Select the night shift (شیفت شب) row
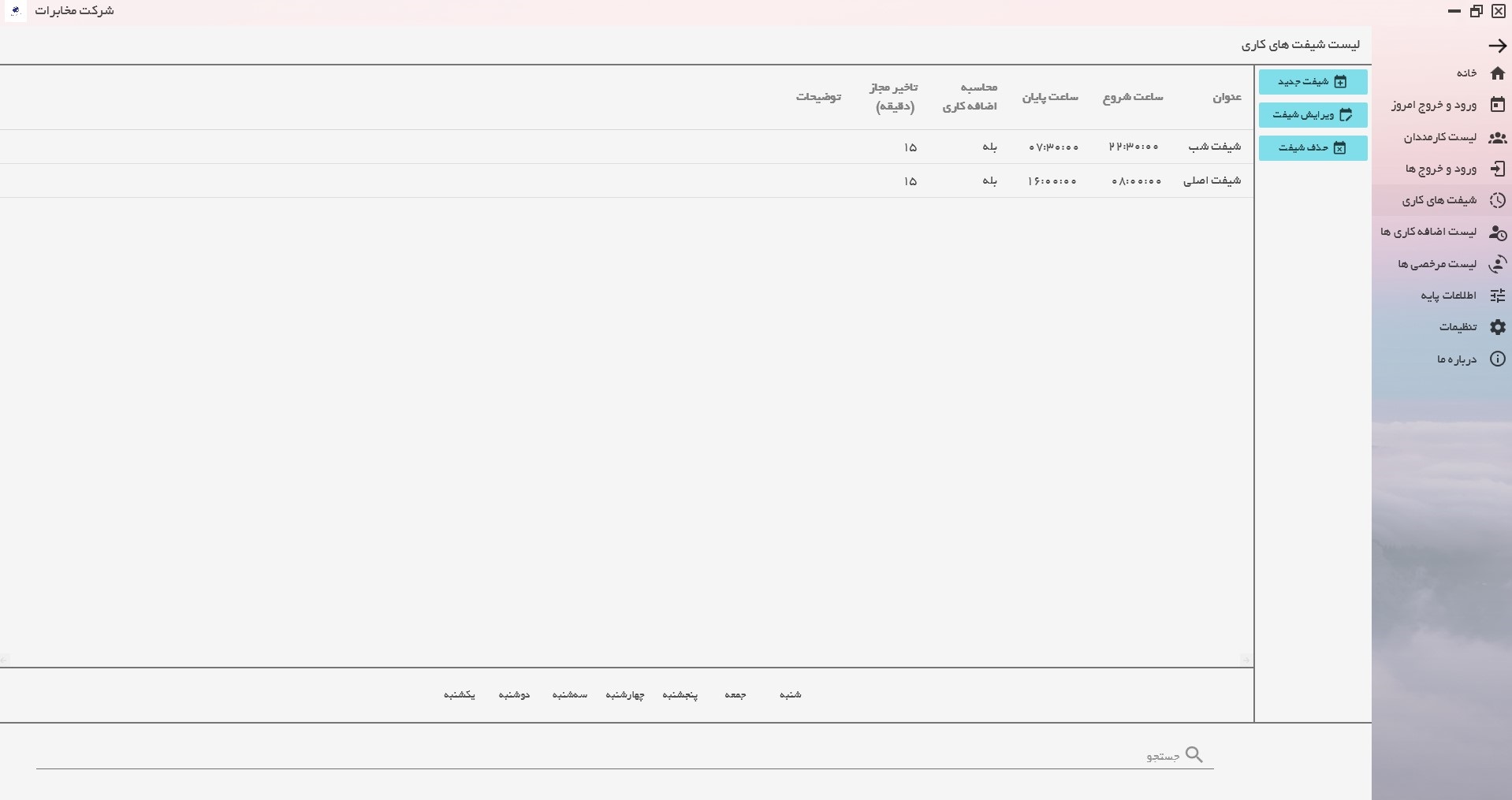The width and height of the screenshot is (1512, 800). coord(1214,147)
